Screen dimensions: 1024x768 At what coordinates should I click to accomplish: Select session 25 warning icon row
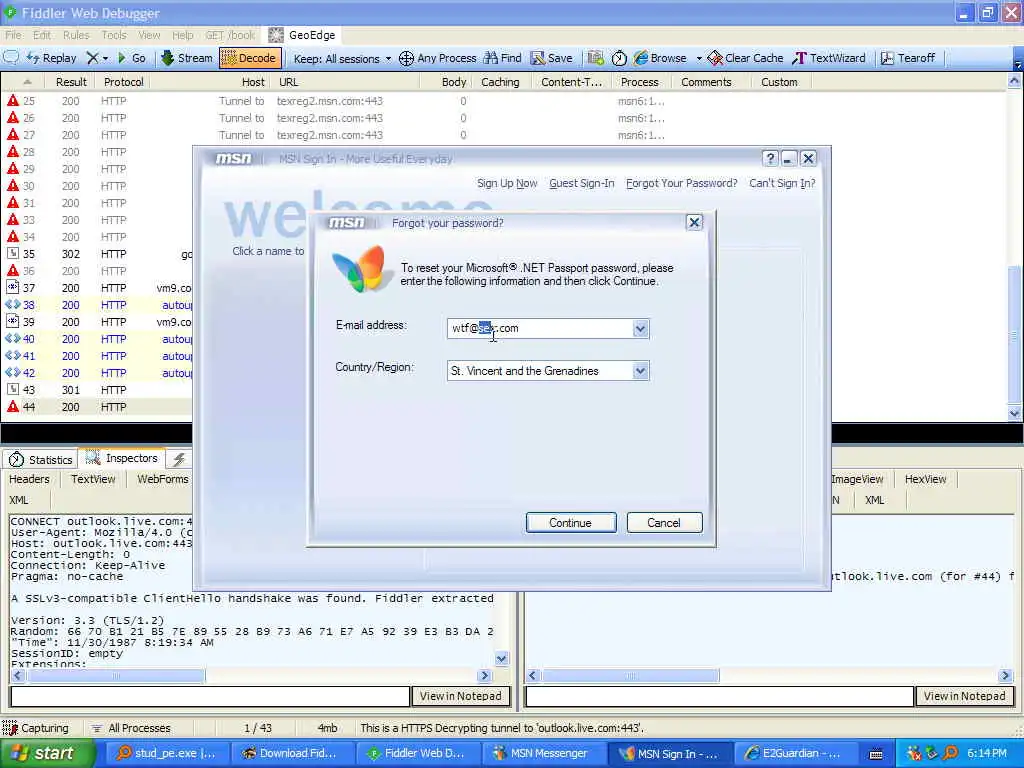[x=13, y=101]
